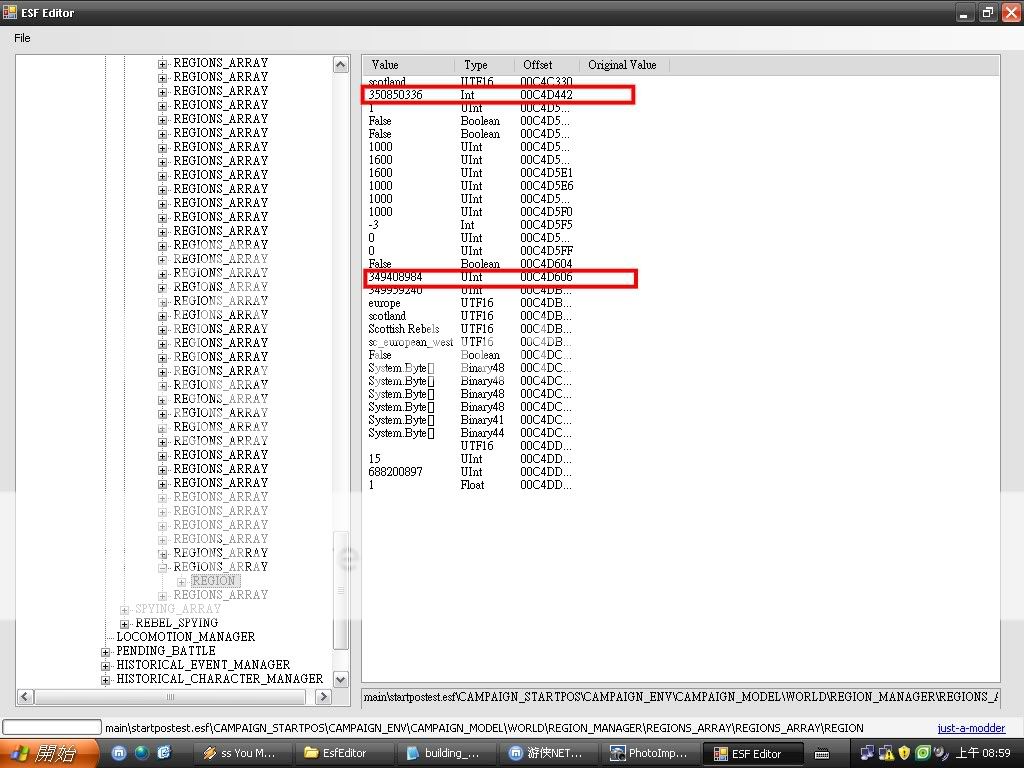Screen dimensions: 1024x768
Task: Launch the globe browser quick-launch icon
Action: [142, 753]
